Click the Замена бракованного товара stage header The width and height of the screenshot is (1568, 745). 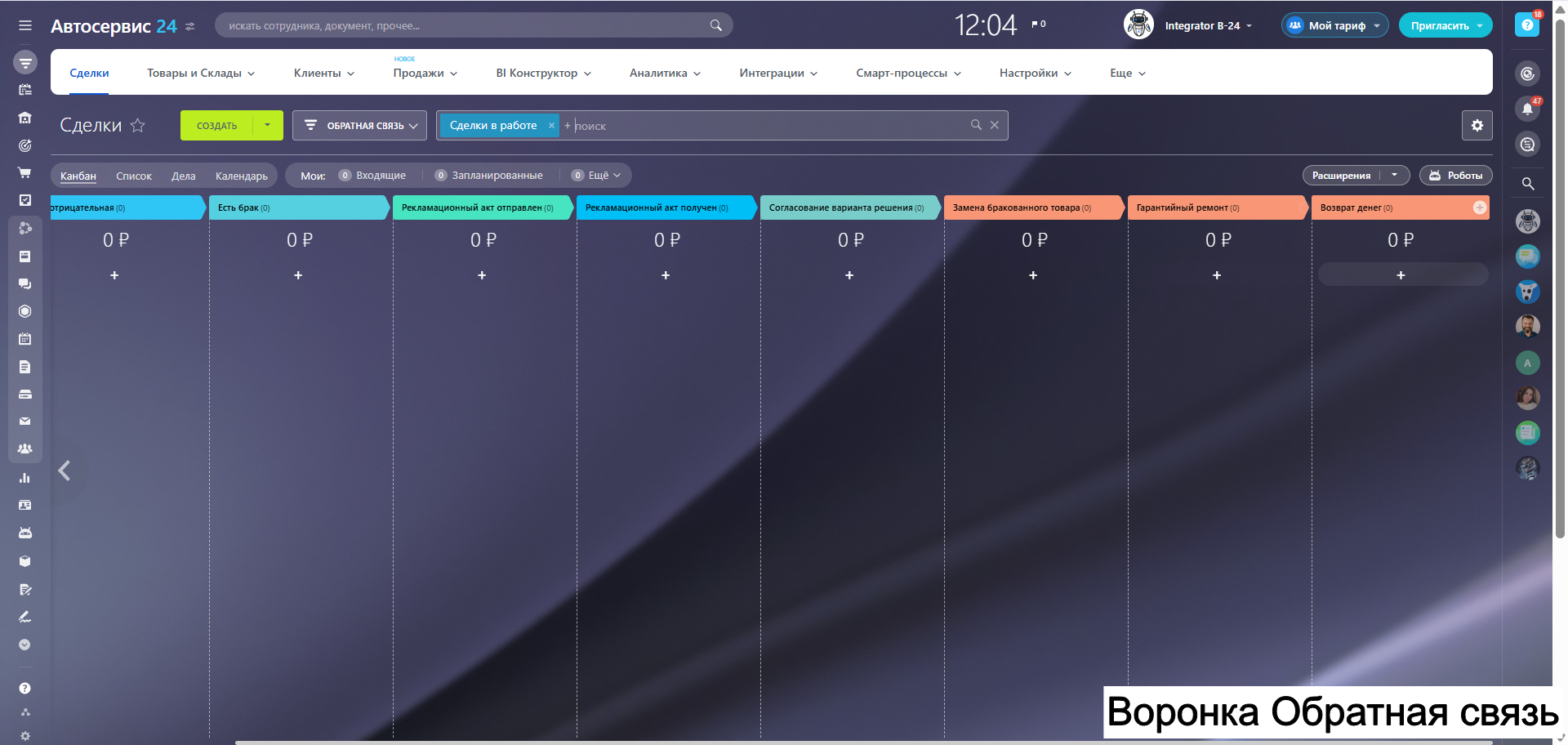pos(1035,207)
